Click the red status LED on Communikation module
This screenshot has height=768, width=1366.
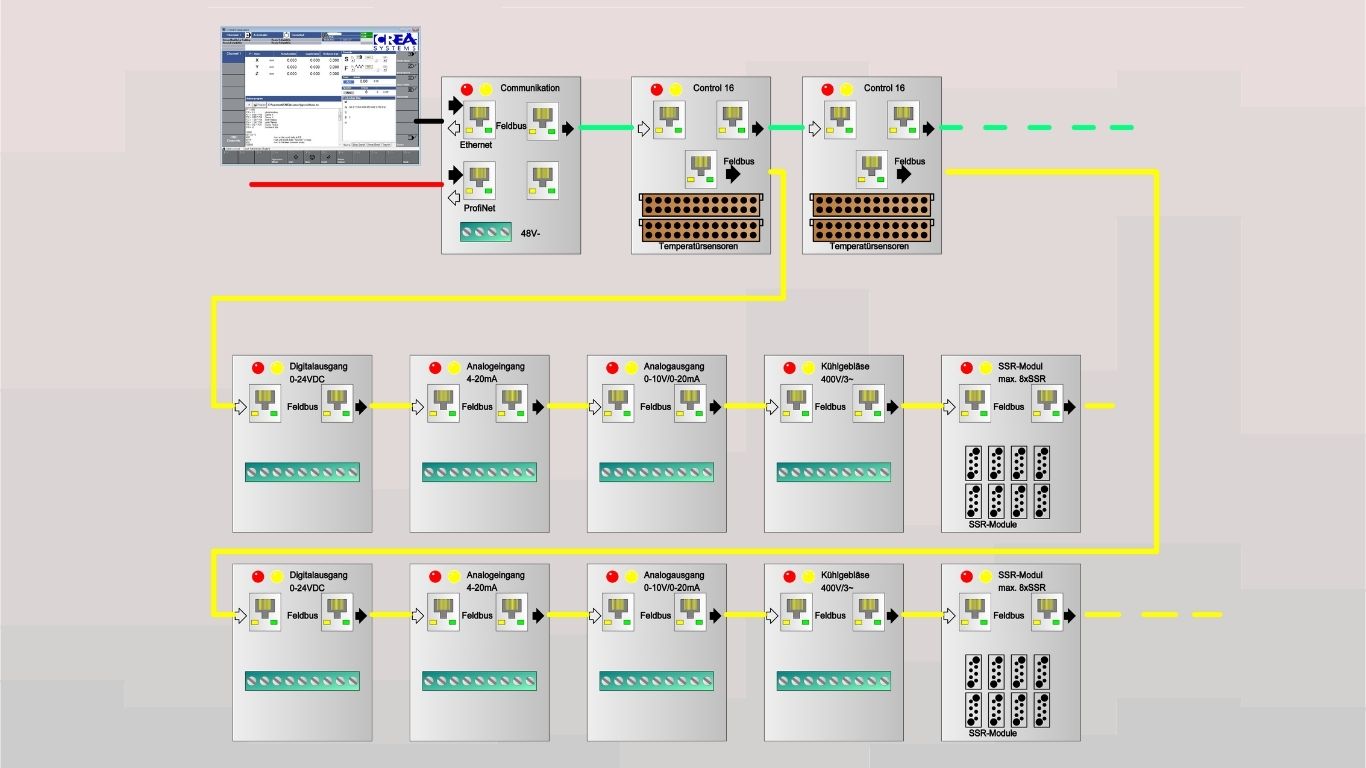[x=466, y=89]
